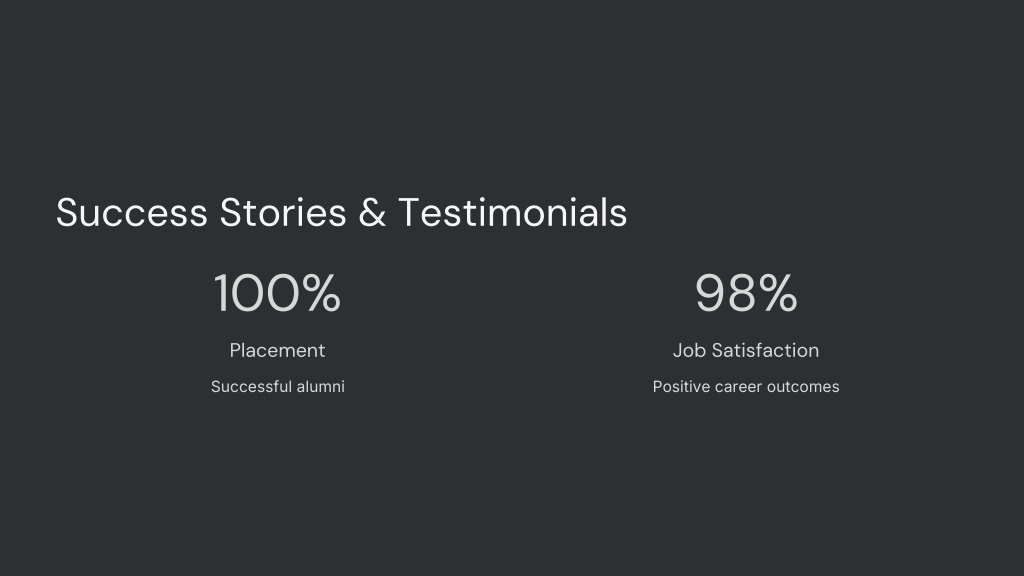Click the word Success in the title
Viewport: 1024px width, 576px height.
pyautogui.click(x=132, y=213)
